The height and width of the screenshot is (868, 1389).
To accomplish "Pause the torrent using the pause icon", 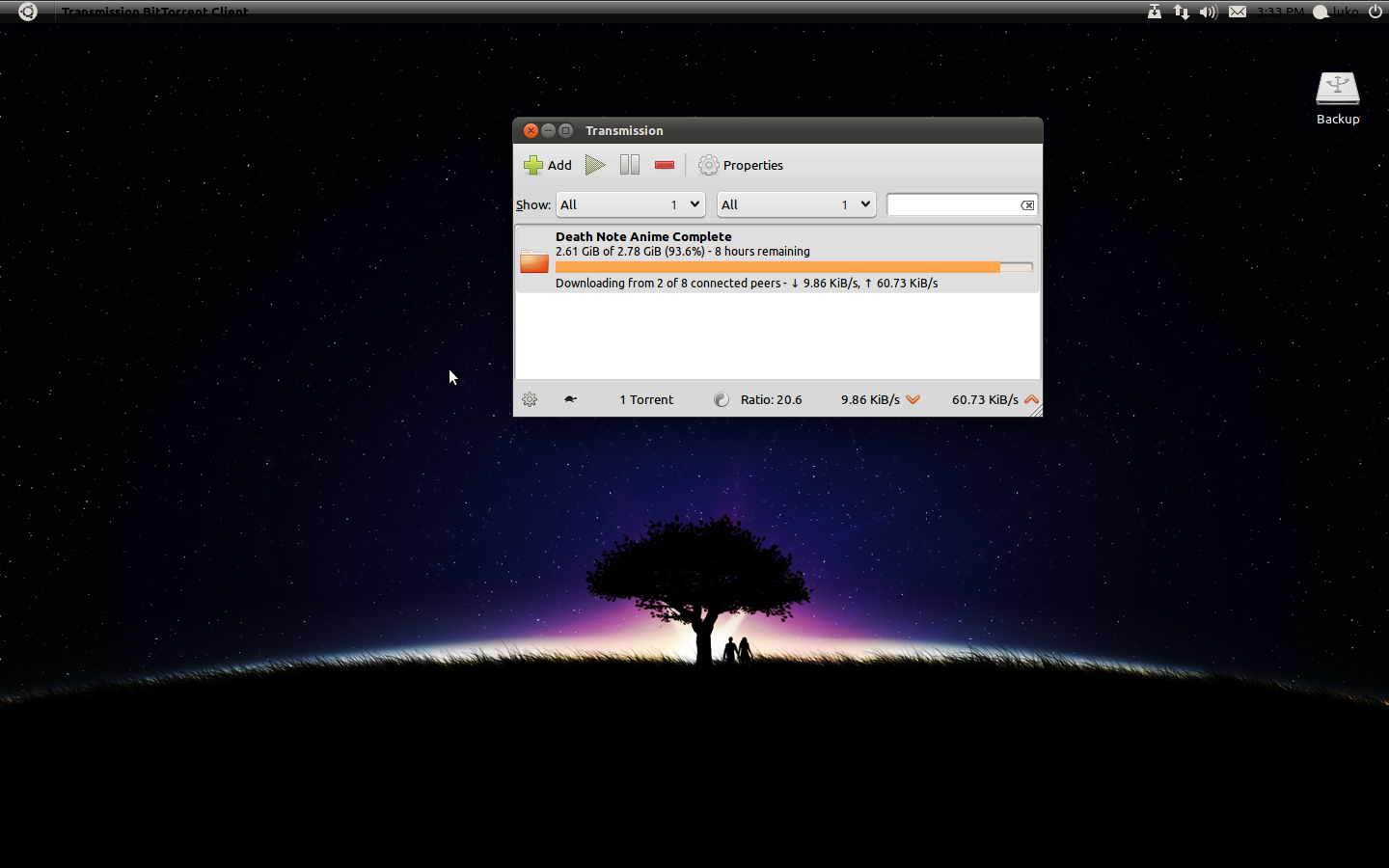I will tap(630, 165).
